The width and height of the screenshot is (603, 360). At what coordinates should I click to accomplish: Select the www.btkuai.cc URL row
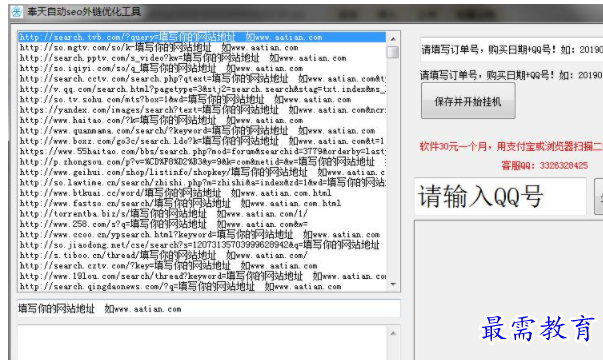[202, 193]
